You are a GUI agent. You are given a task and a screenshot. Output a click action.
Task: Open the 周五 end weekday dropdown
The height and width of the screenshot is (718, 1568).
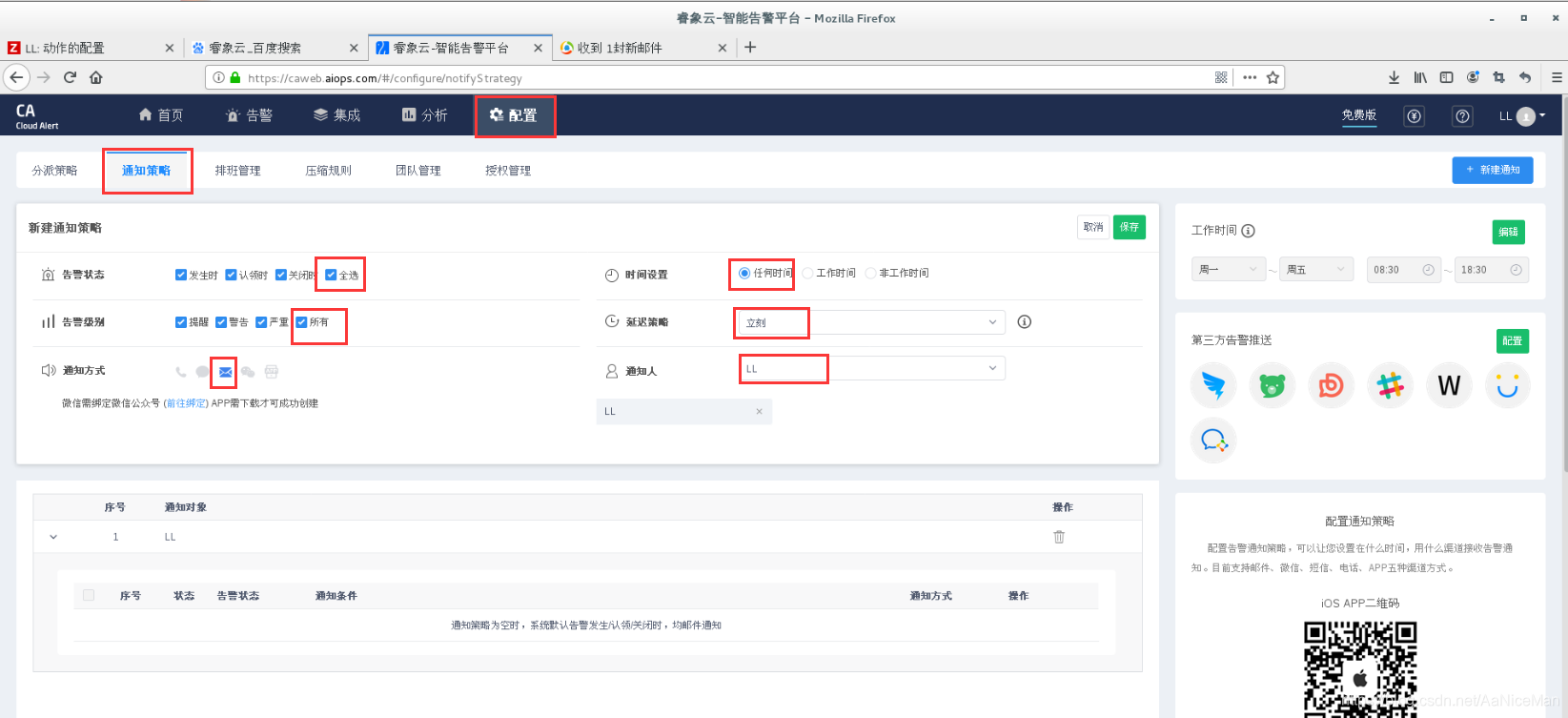pos(1316,270)
